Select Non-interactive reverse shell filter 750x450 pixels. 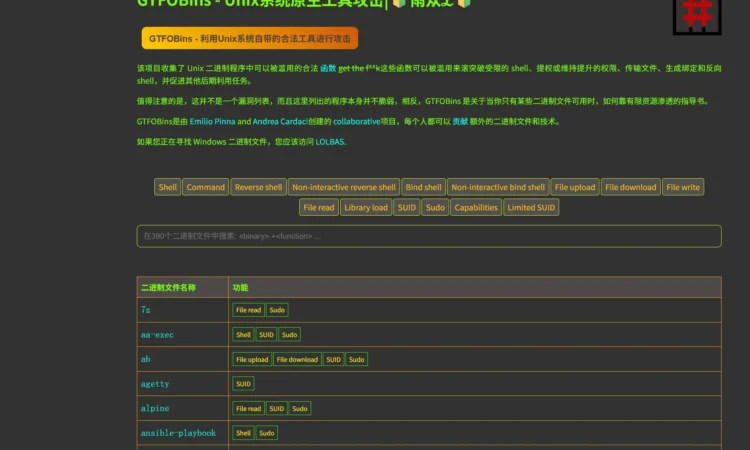click(x=344, y=187)
